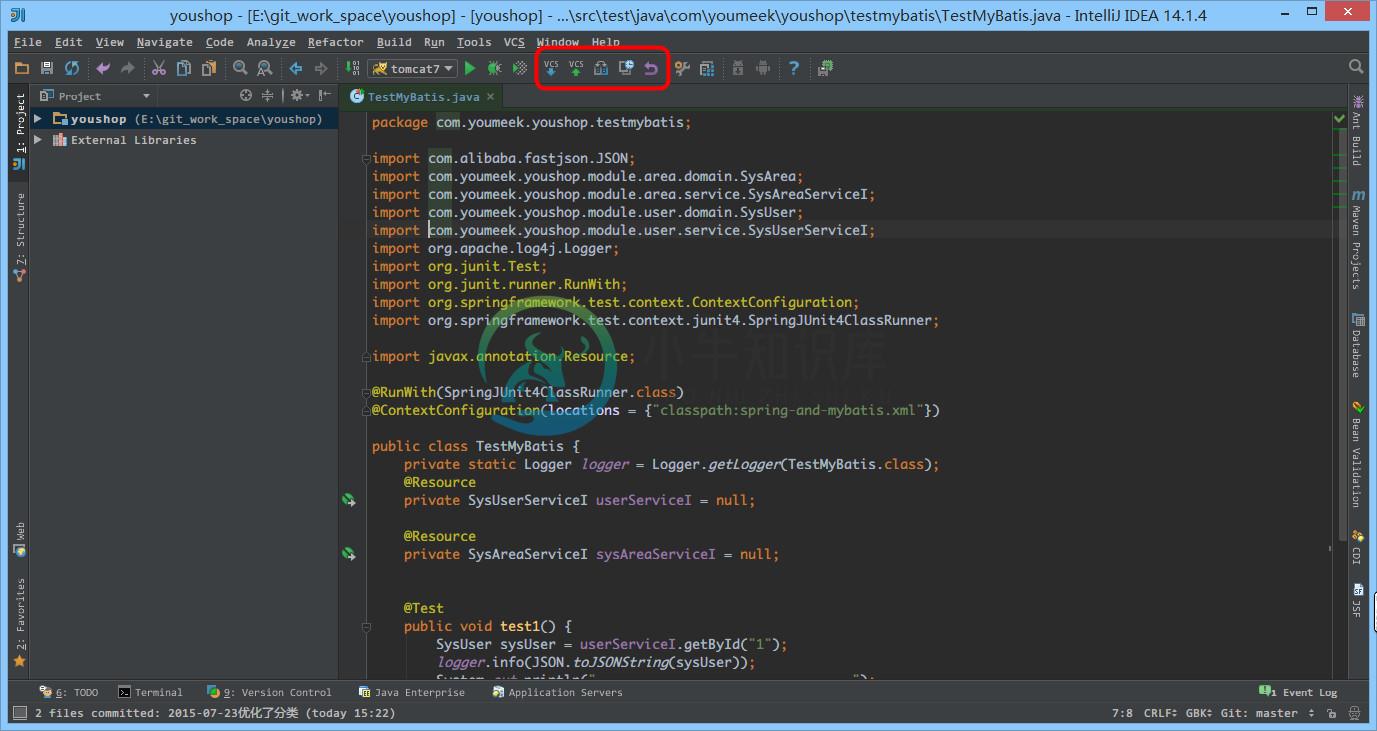Click the Compare with Same Repository Version icon
This screenshot has width=1377, height=731.
601,68
